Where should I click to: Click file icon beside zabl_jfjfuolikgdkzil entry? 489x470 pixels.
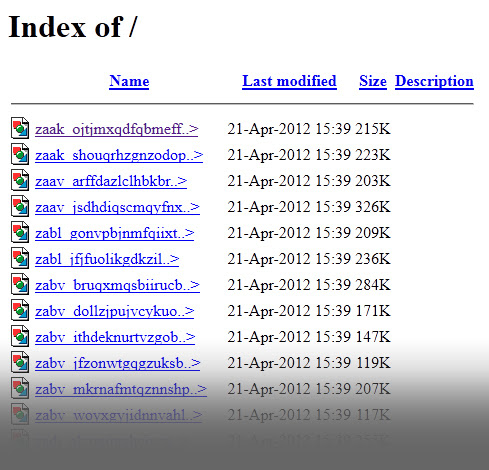[20, 258]
